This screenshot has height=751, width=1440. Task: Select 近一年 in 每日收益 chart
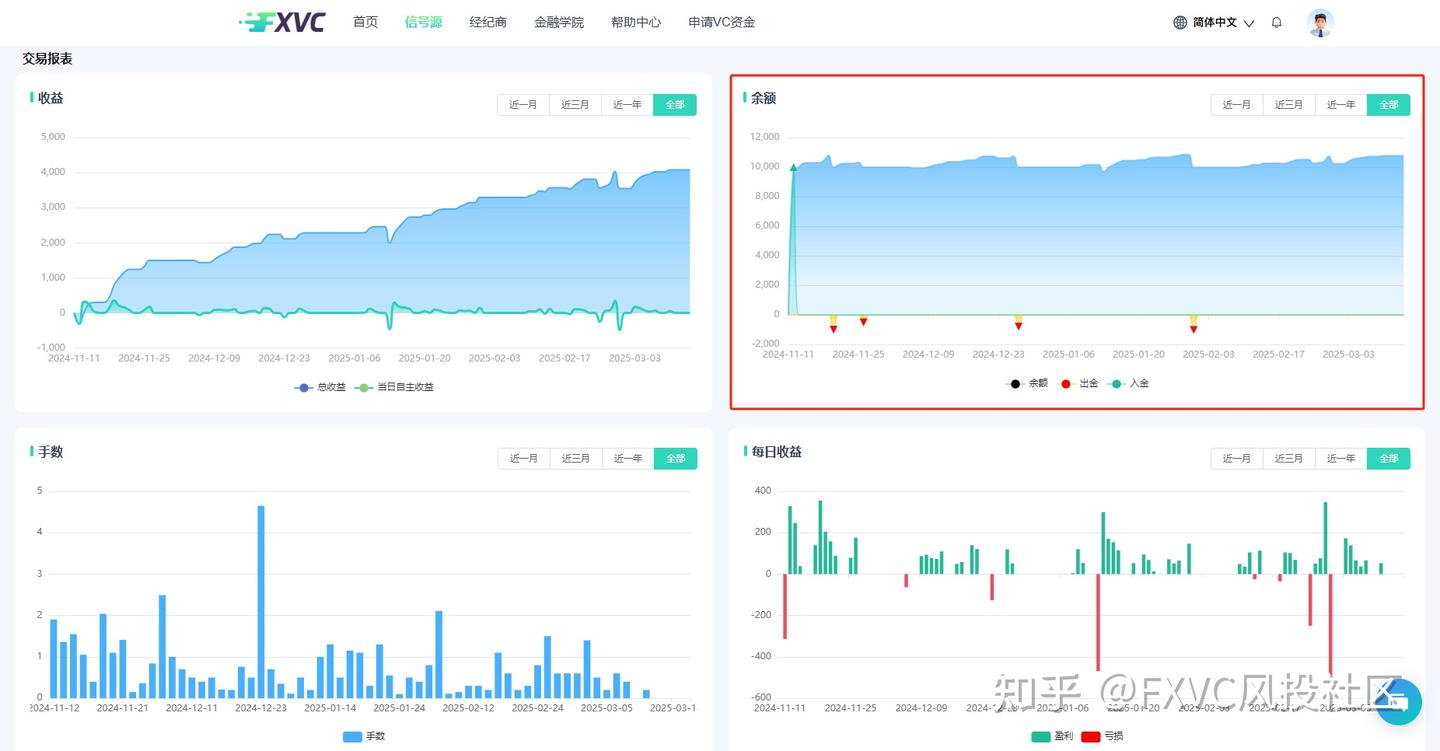click(x=1341, y=459)
